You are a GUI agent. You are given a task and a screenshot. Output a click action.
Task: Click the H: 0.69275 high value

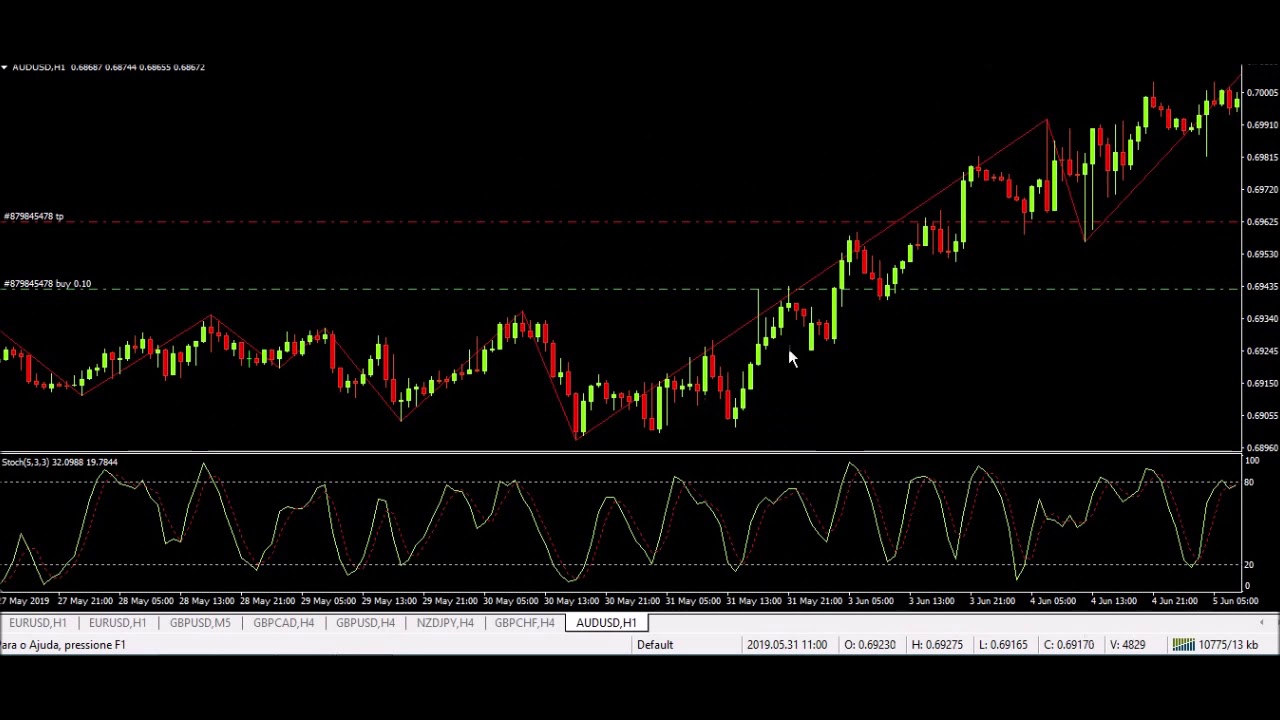point(937,645)
